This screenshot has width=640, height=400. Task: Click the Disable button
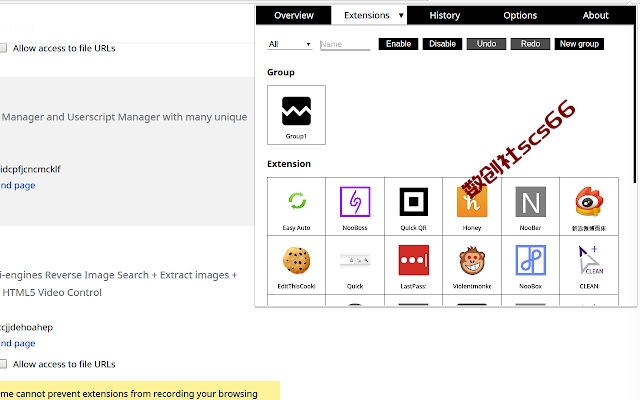point(442,44)
